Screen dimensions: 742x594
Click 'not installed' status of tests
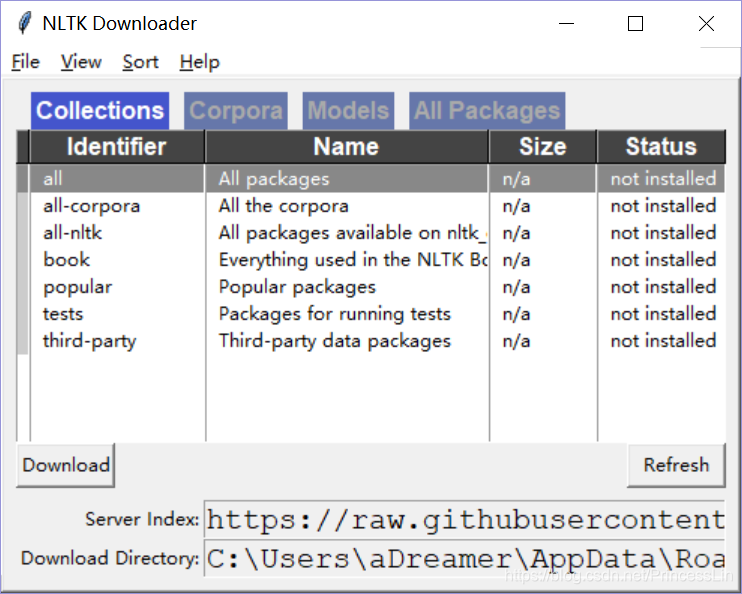pyautogui.click(x=663, y=314)
